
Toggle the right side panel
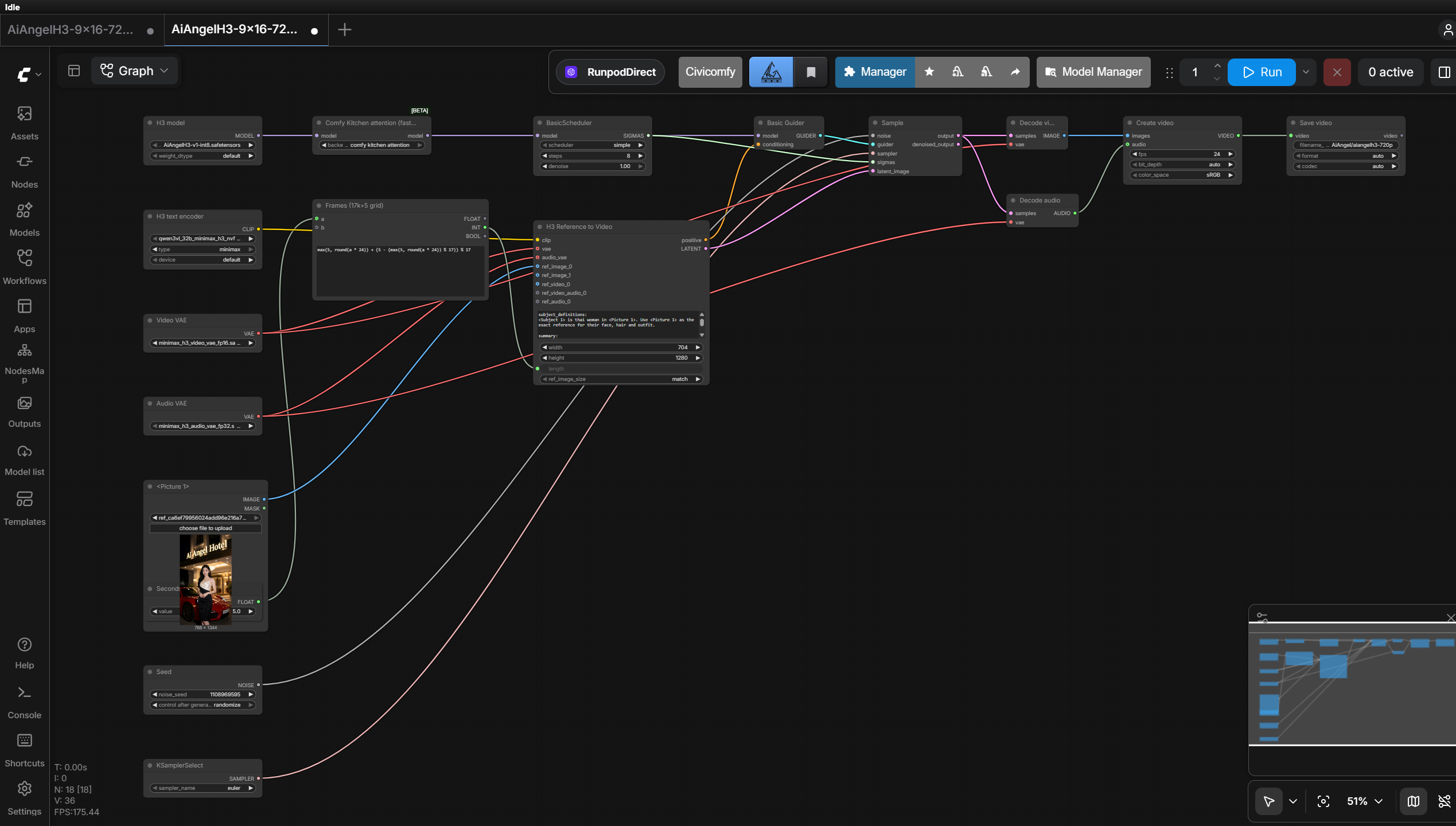(1444, 72)
